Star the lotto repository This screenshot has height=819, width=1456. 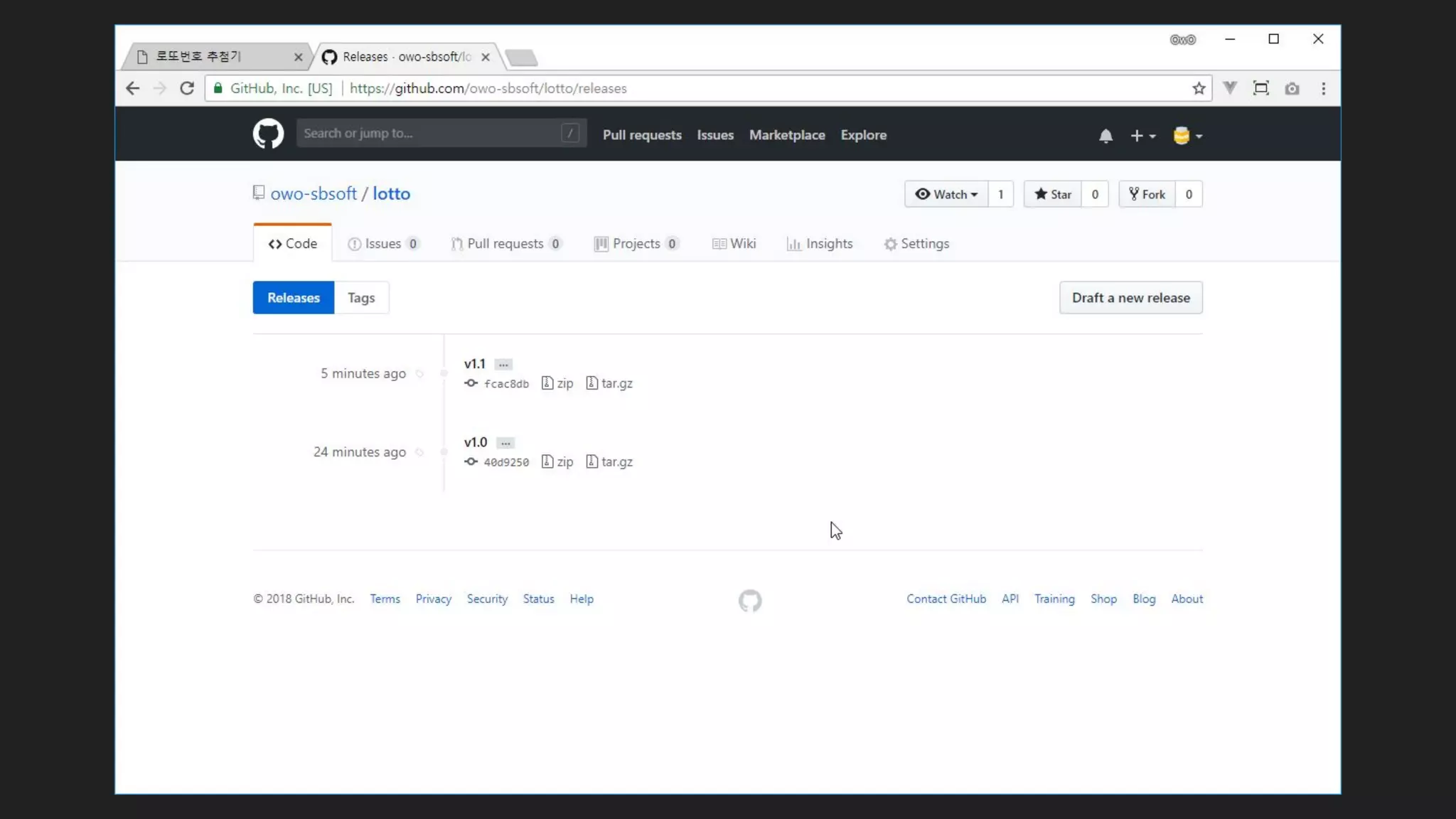(1053, 194)
